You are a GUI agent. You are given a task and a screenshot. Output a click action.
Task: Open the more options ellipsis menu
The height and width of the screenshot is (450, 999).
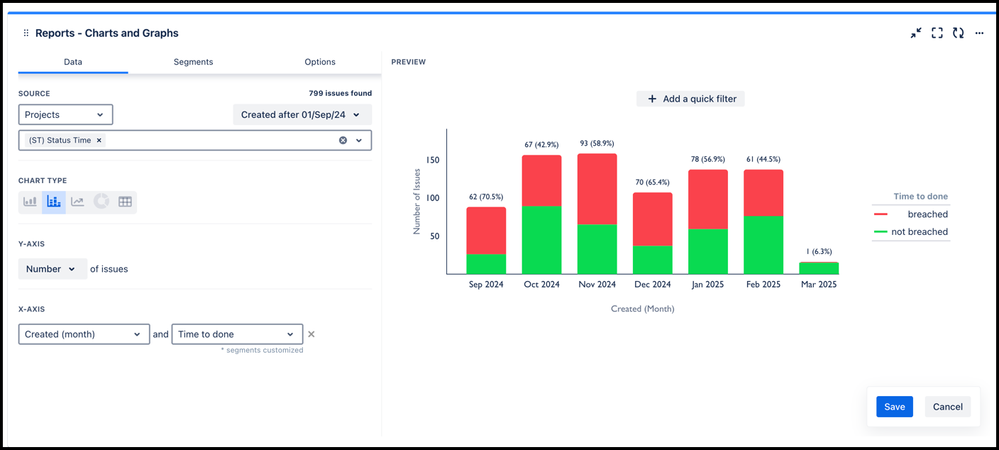point(979,33)
